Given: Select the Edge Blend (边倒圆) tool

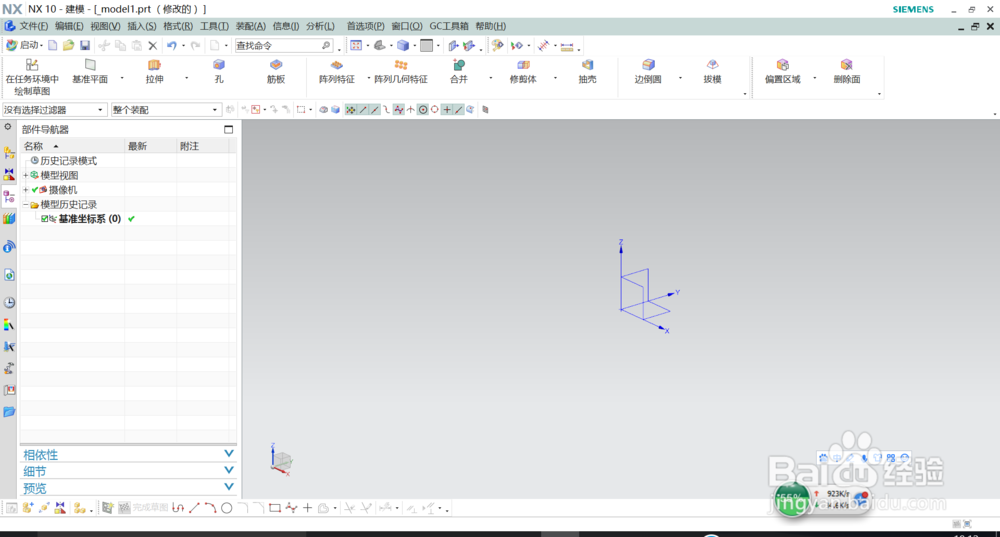Looking at the screenshot, I should (648, 71).
